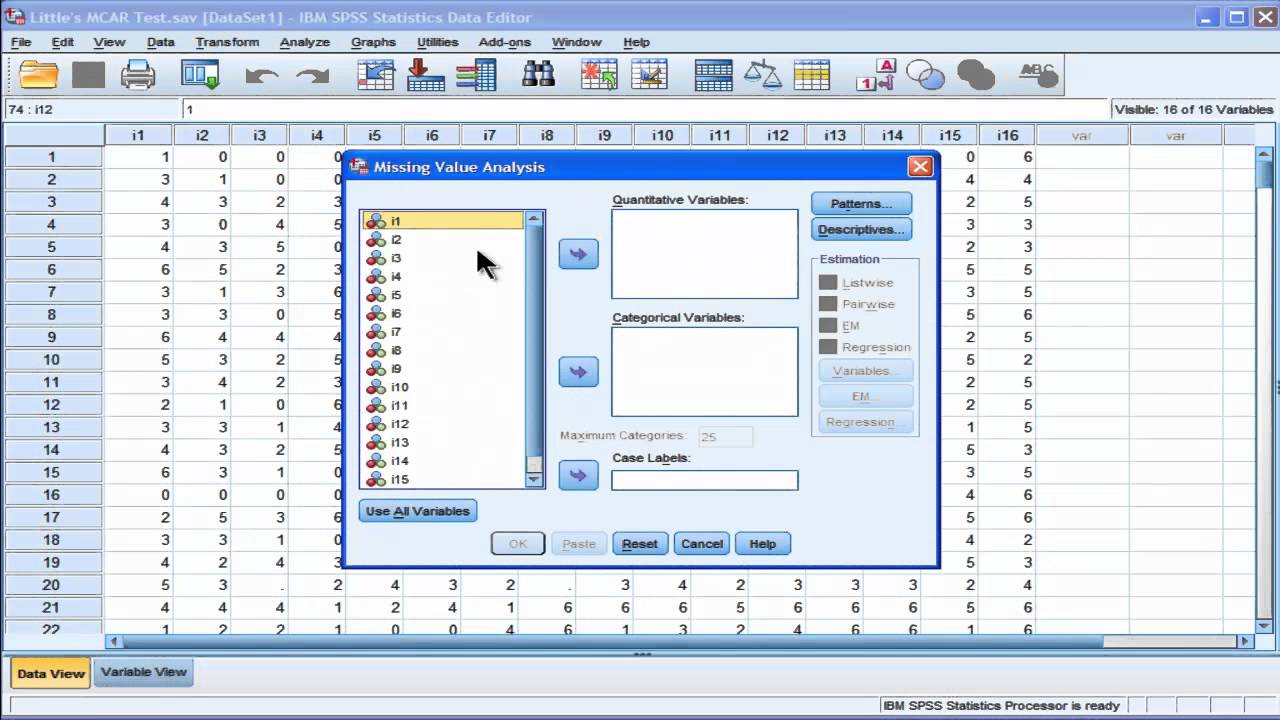Image resolution: width=1280 pixels, height=720 pixels.
Task: Print using the printer toolbar icon
Action: pos(138,75)
